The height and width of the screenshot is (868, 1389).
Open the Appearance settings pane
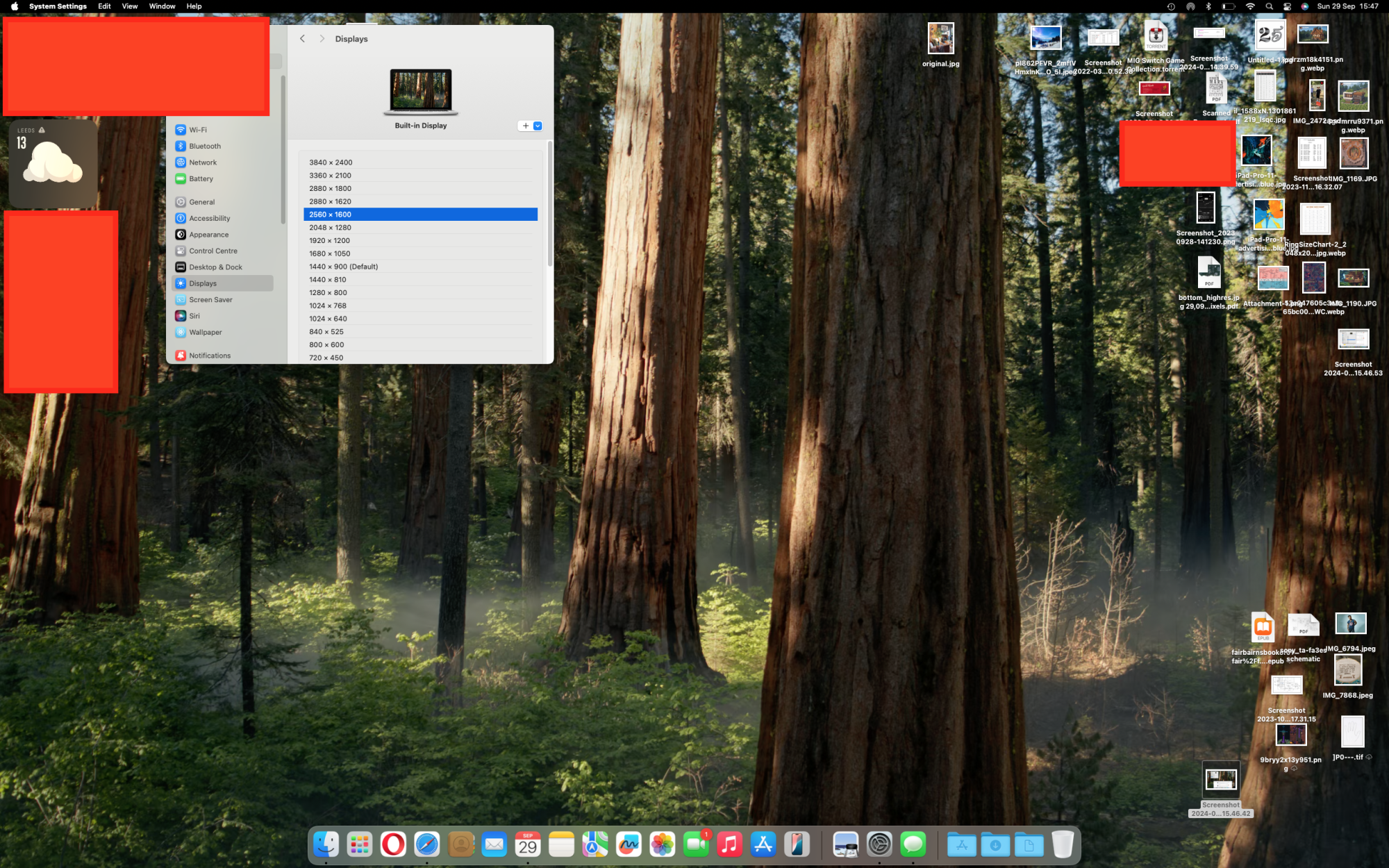point(208,235)
